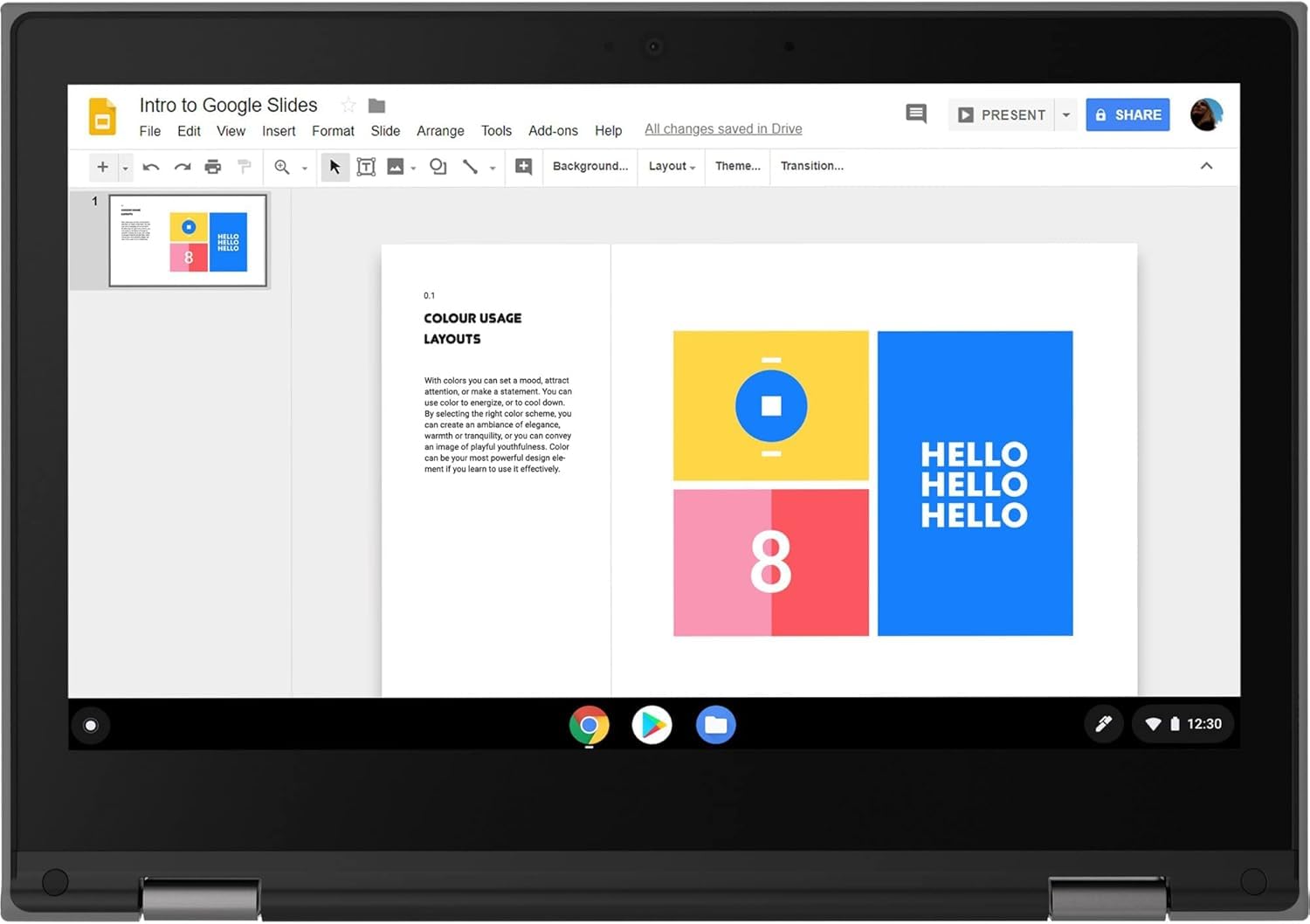Image resolution: width=1310 pixels, height=924 pixels.
Task: Click the paint format icon
Action: (245, 167)
